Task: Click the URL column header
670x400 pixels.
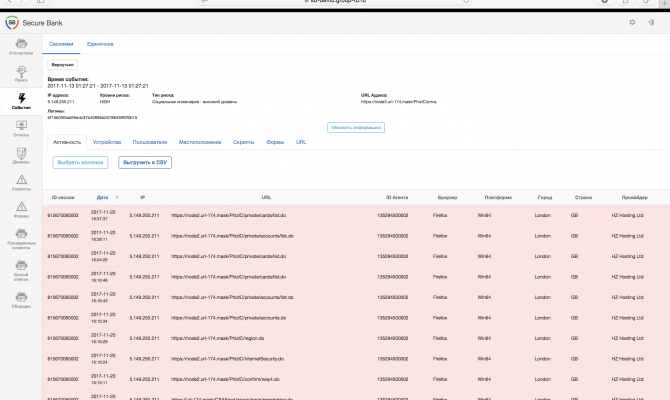Action: (266, 197)
